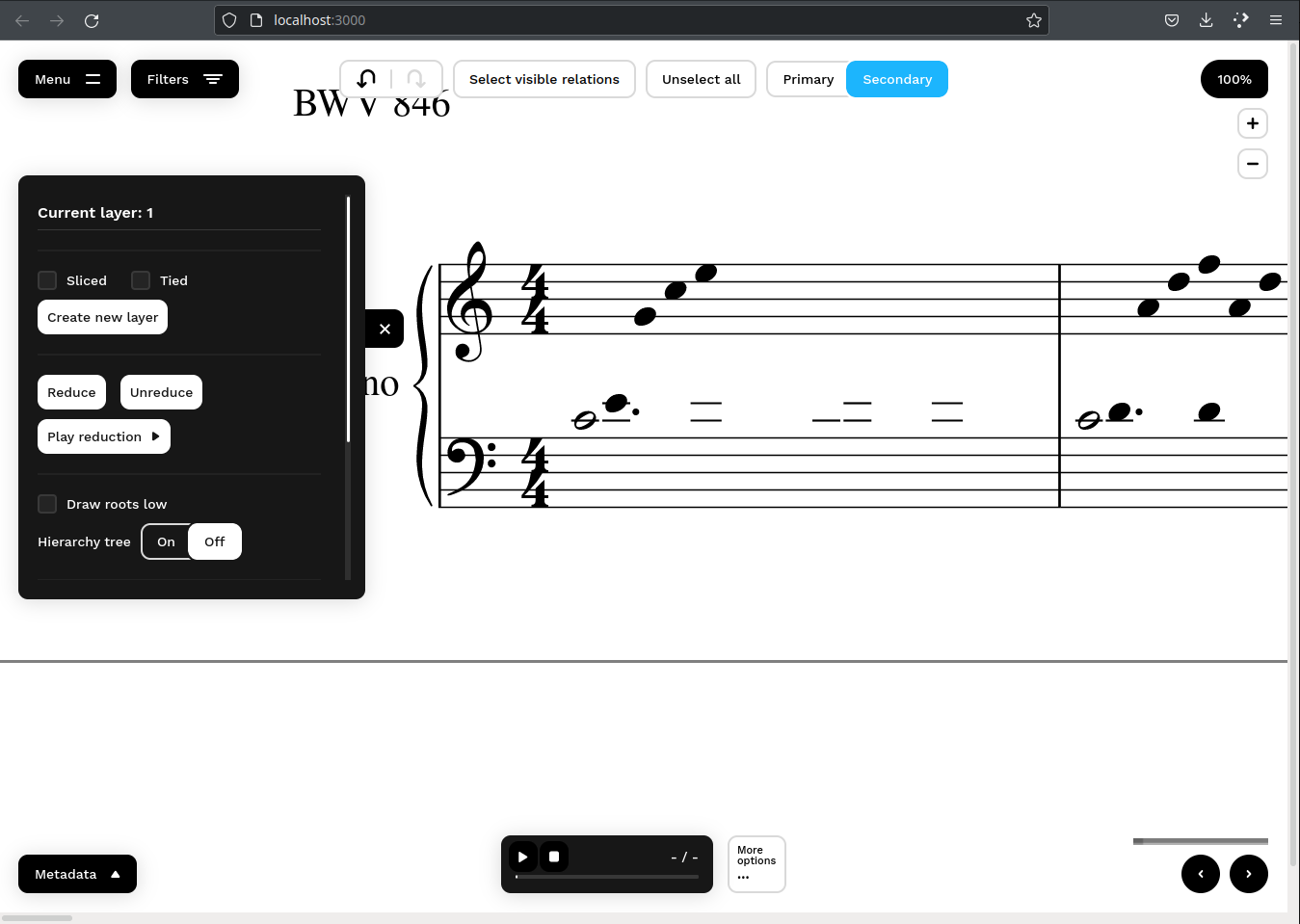Click the browser extensions icon
This screenshot has height=924, width=1300.
(1241, 20)
